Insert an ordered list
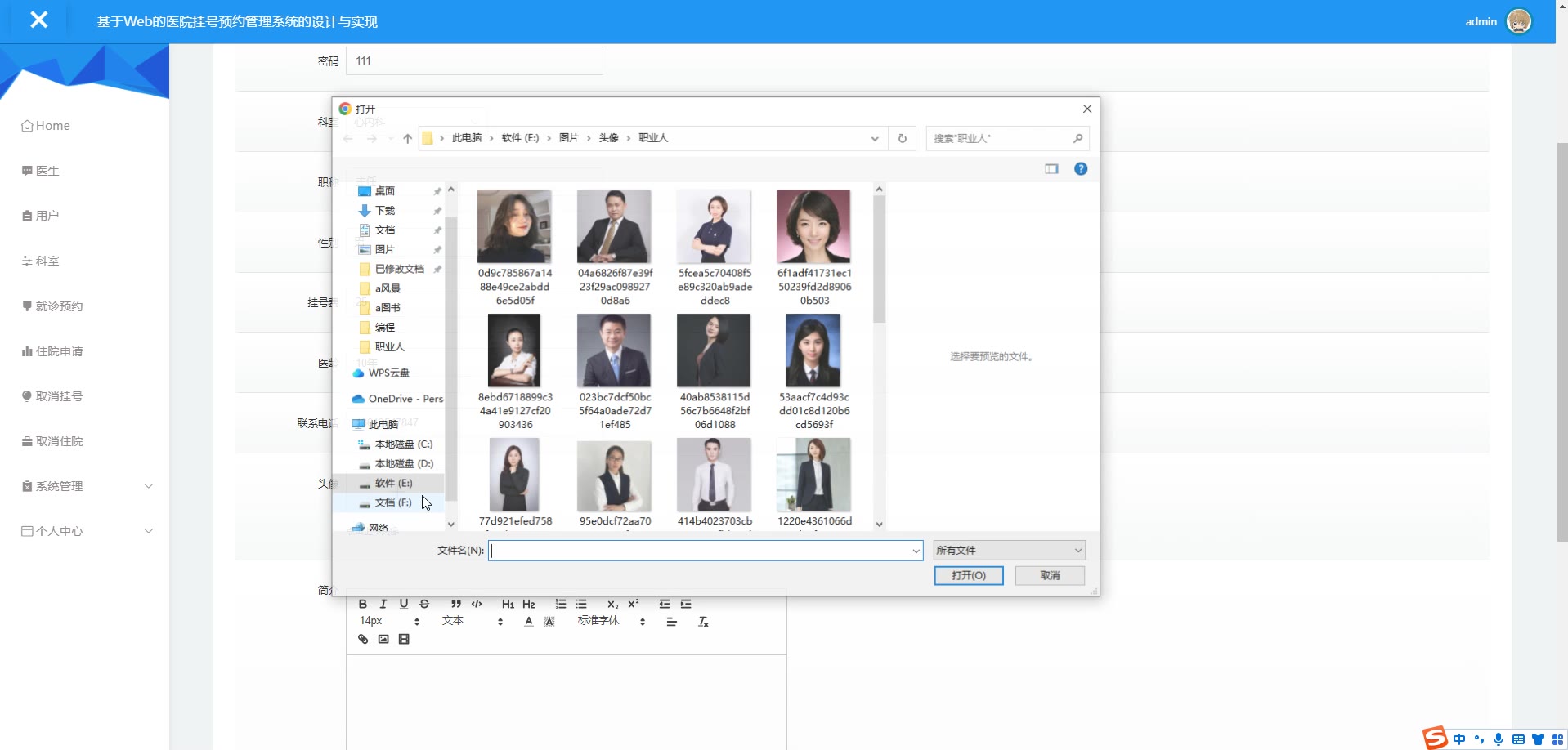The image size is (1568, 750). pos(561,604)
